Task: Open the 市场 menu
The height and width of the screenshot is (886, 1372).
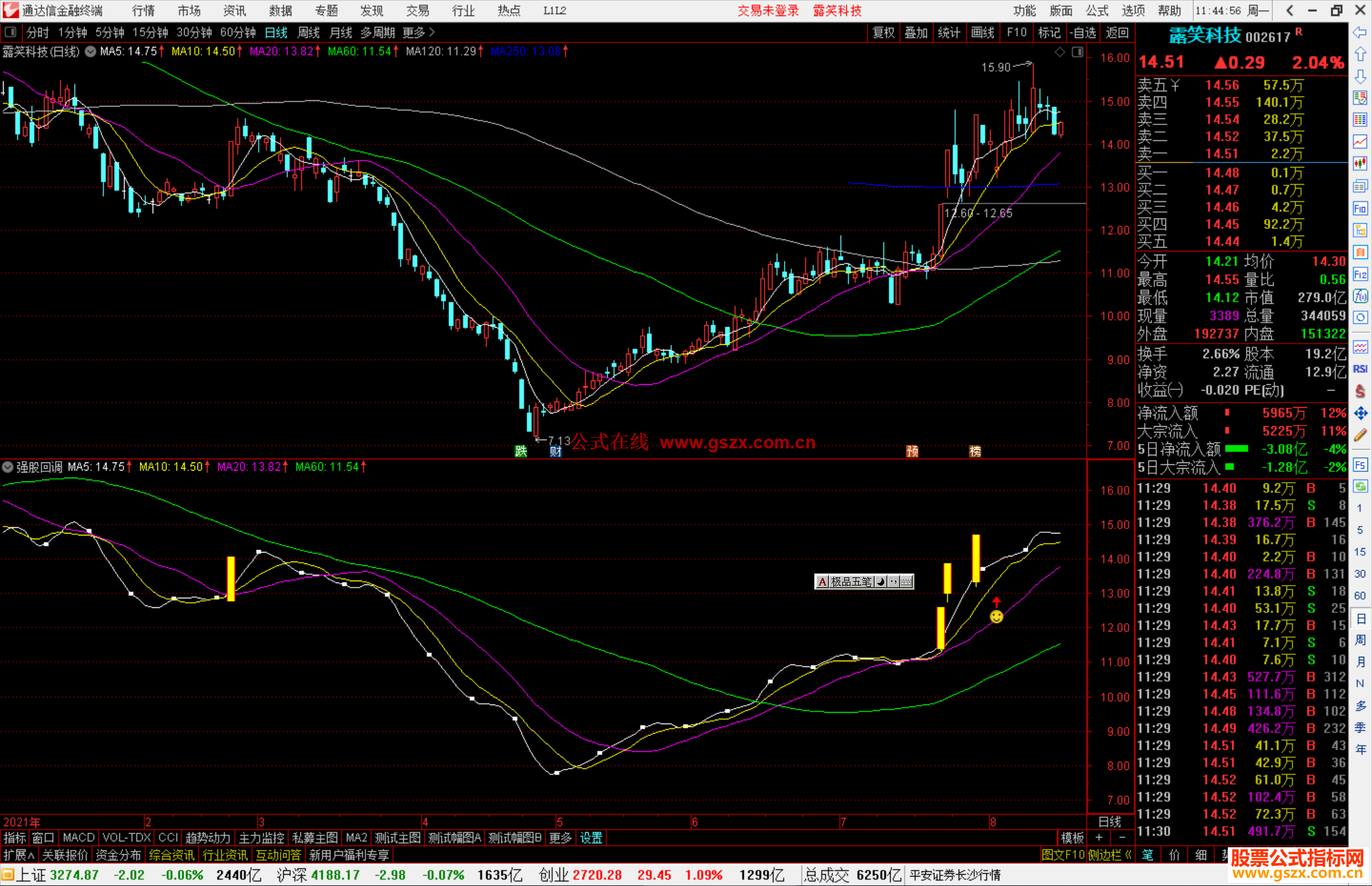Action: 189,10
